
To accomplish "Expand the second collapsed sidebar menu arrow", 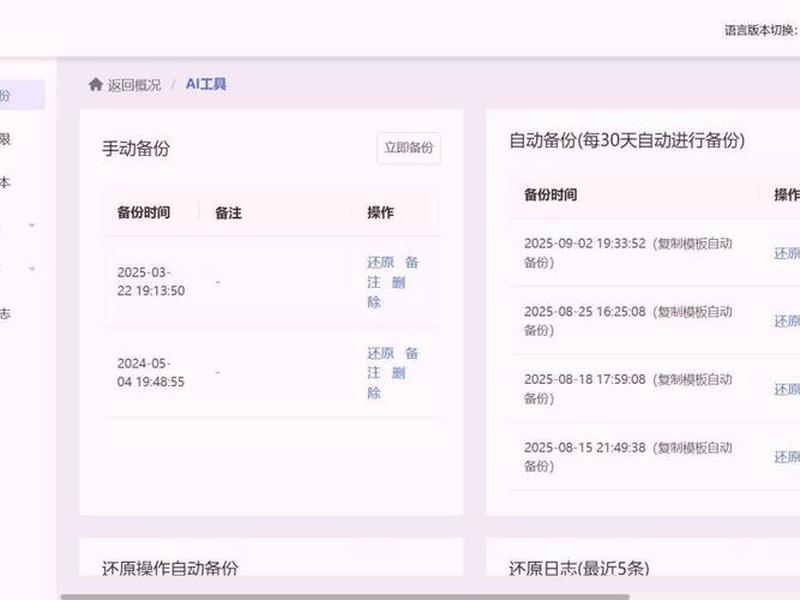I will click(x=32, y=269).
